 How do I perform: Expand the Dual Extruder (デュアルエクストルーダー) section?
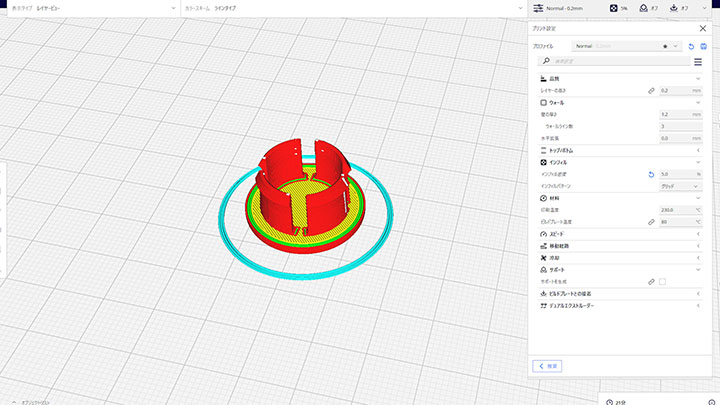click(x=619, y=305)
